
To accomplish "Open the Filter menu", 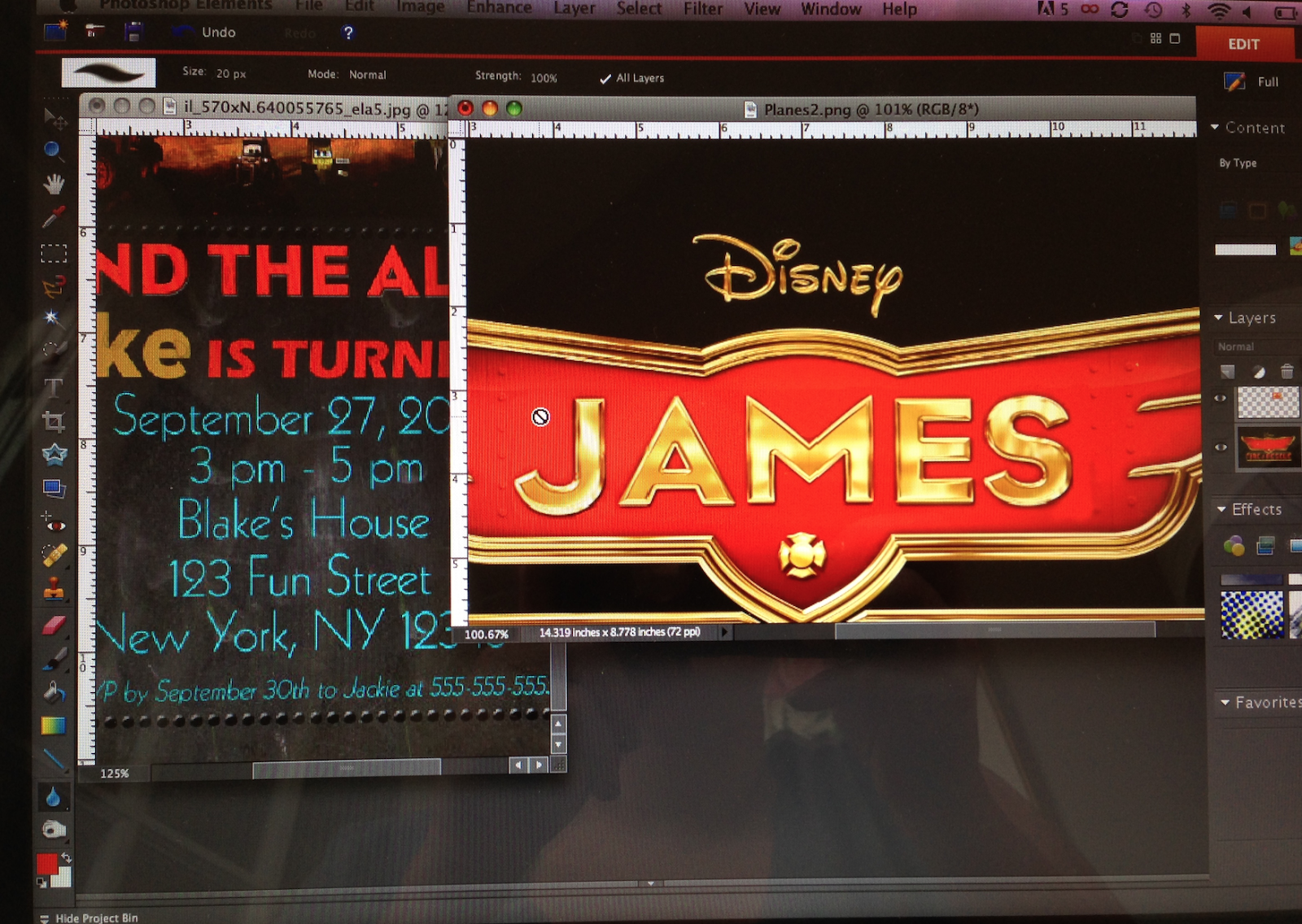I will pyautogui.click(x=703, y=9).
